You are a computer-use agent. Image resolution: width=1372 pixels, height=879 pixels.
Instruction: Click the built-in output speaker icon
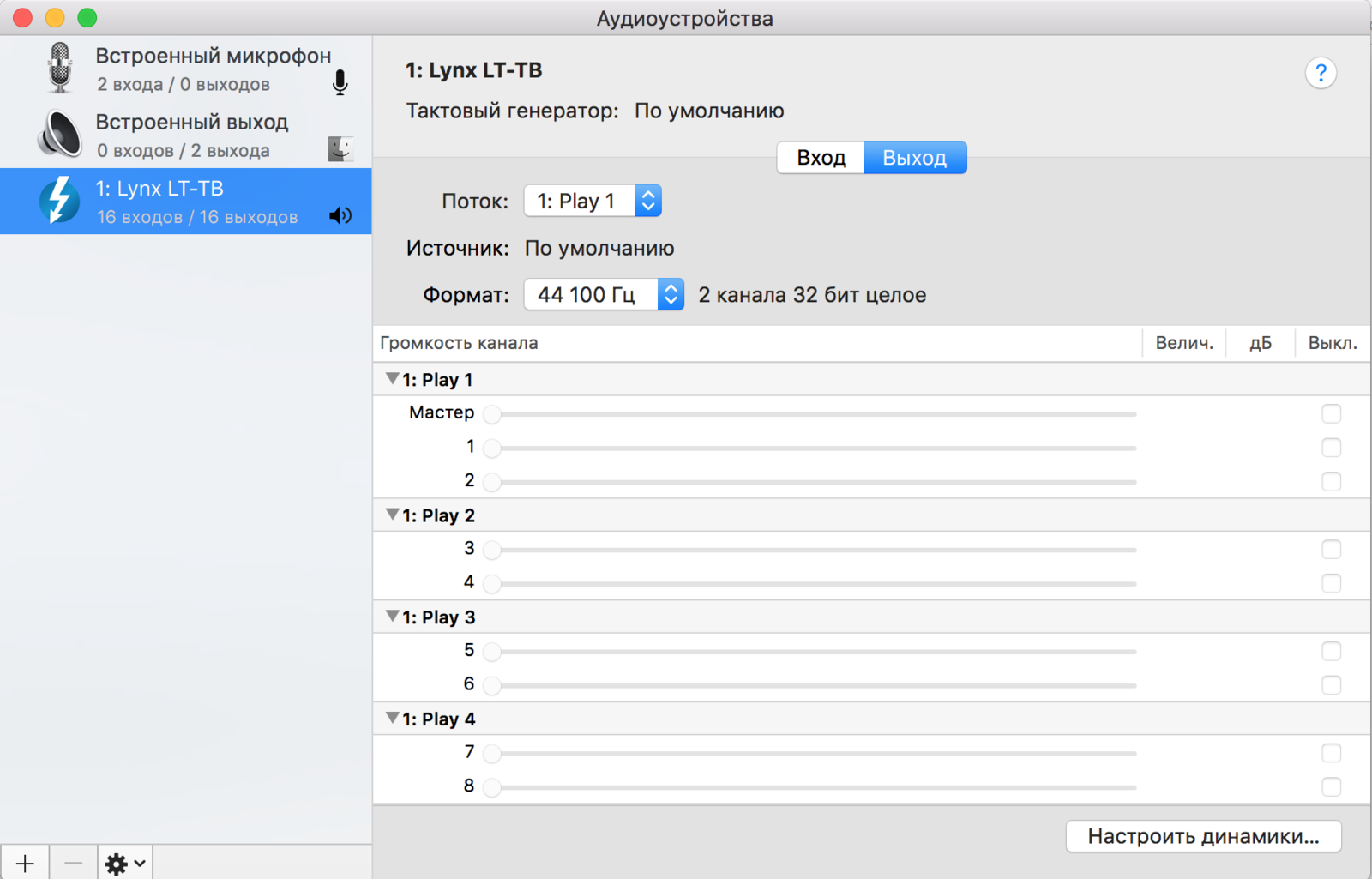pyautogui.click(x=60, y=135)
